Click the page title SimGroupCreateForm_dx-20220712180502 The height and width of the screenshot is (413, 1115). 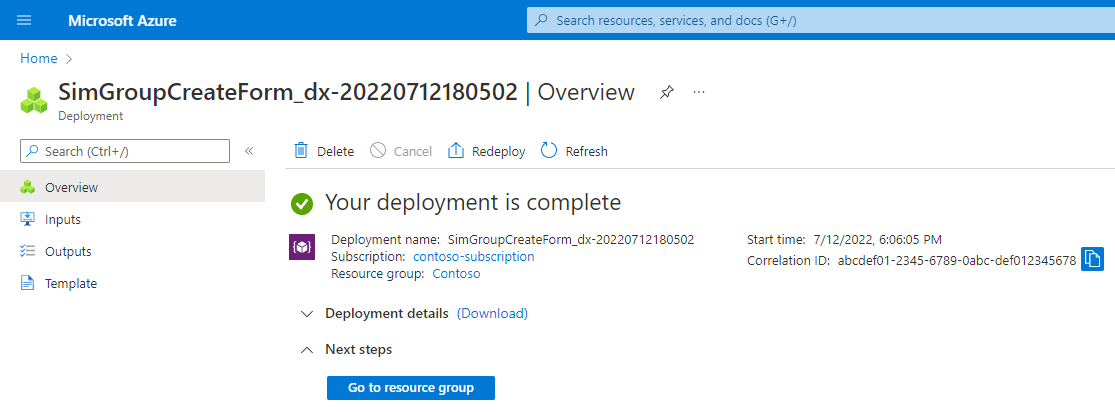287,92
